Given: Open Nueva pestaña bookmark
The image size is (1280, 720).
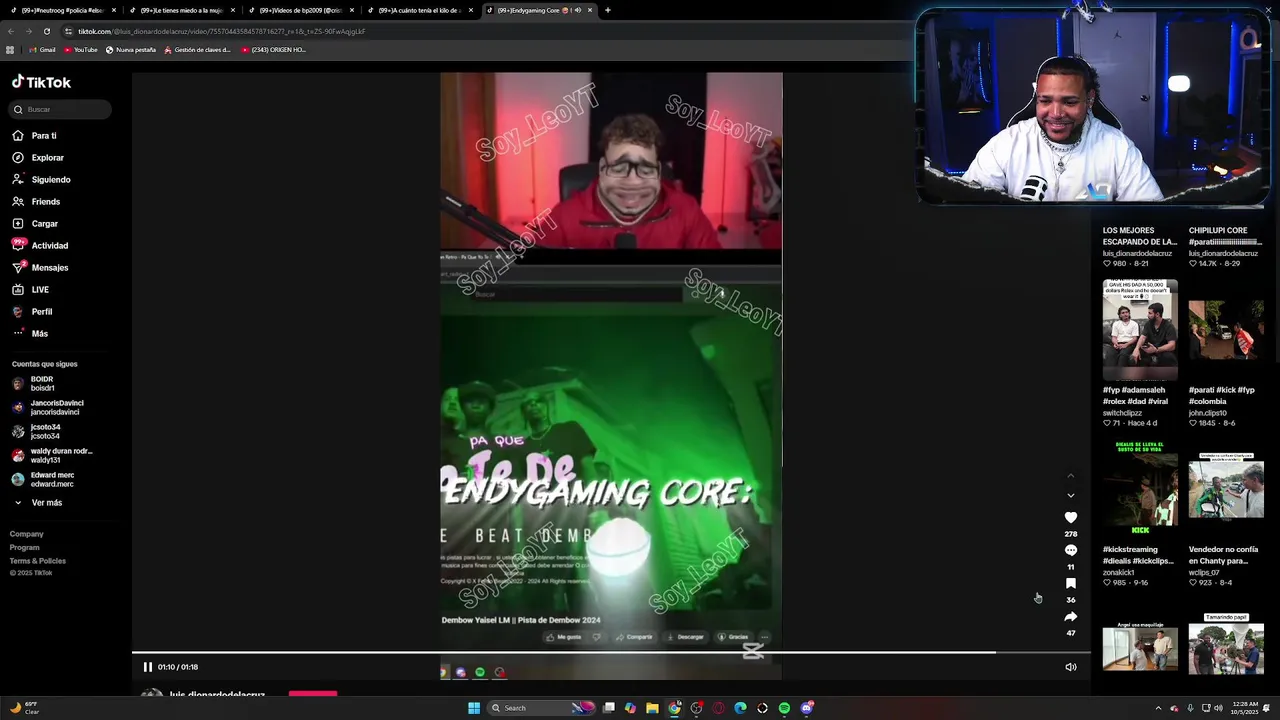Looking at the screenshot, I should coord(131,50).
